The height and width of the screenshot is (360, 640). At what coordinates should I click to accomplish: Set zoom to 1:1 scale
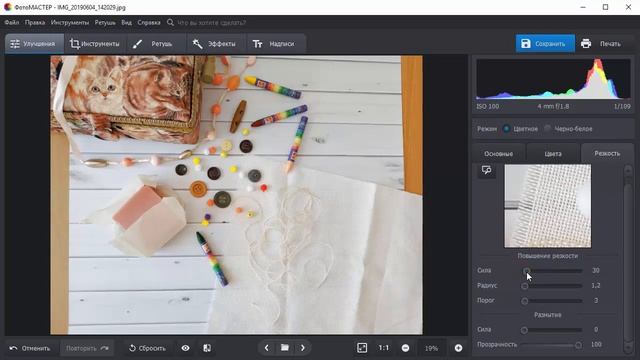coord(384,348)
